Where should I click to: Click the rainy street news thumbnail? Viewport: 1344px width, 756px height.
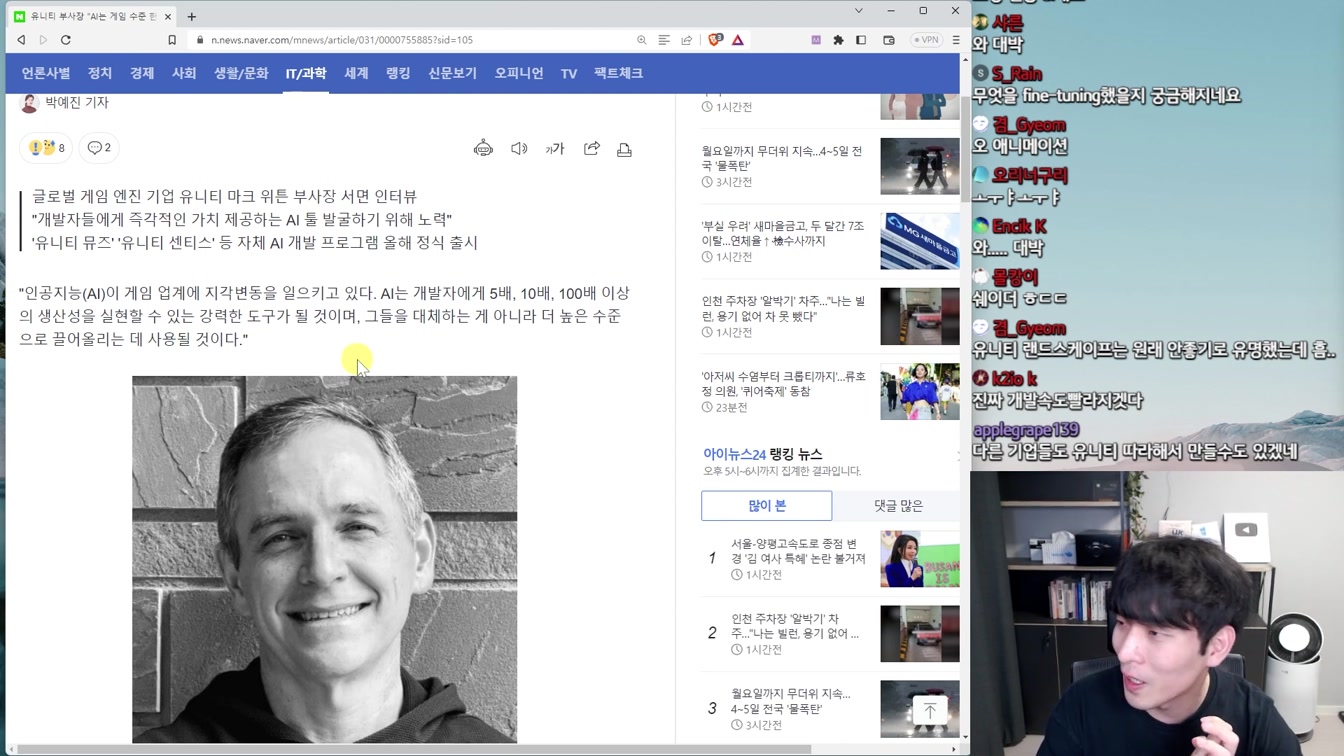(x=920, y=166)
